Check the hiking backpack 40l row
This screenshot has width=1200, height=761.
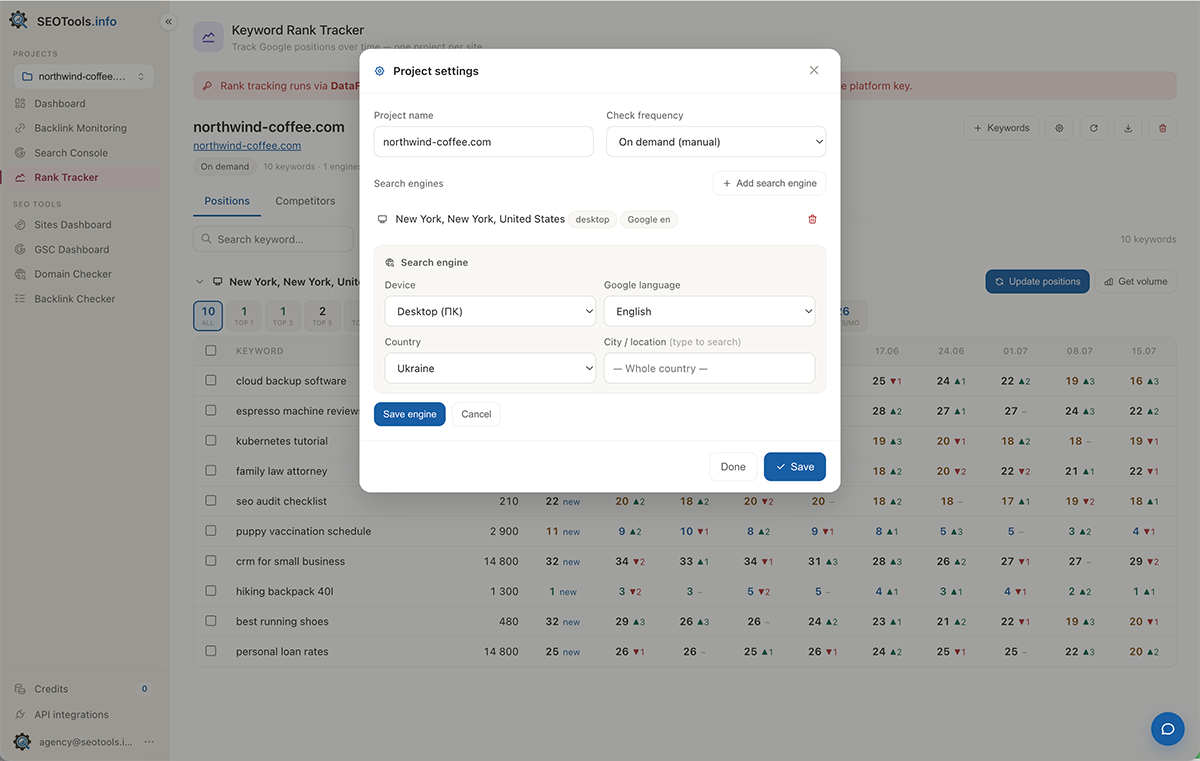[x=211, y=591]
